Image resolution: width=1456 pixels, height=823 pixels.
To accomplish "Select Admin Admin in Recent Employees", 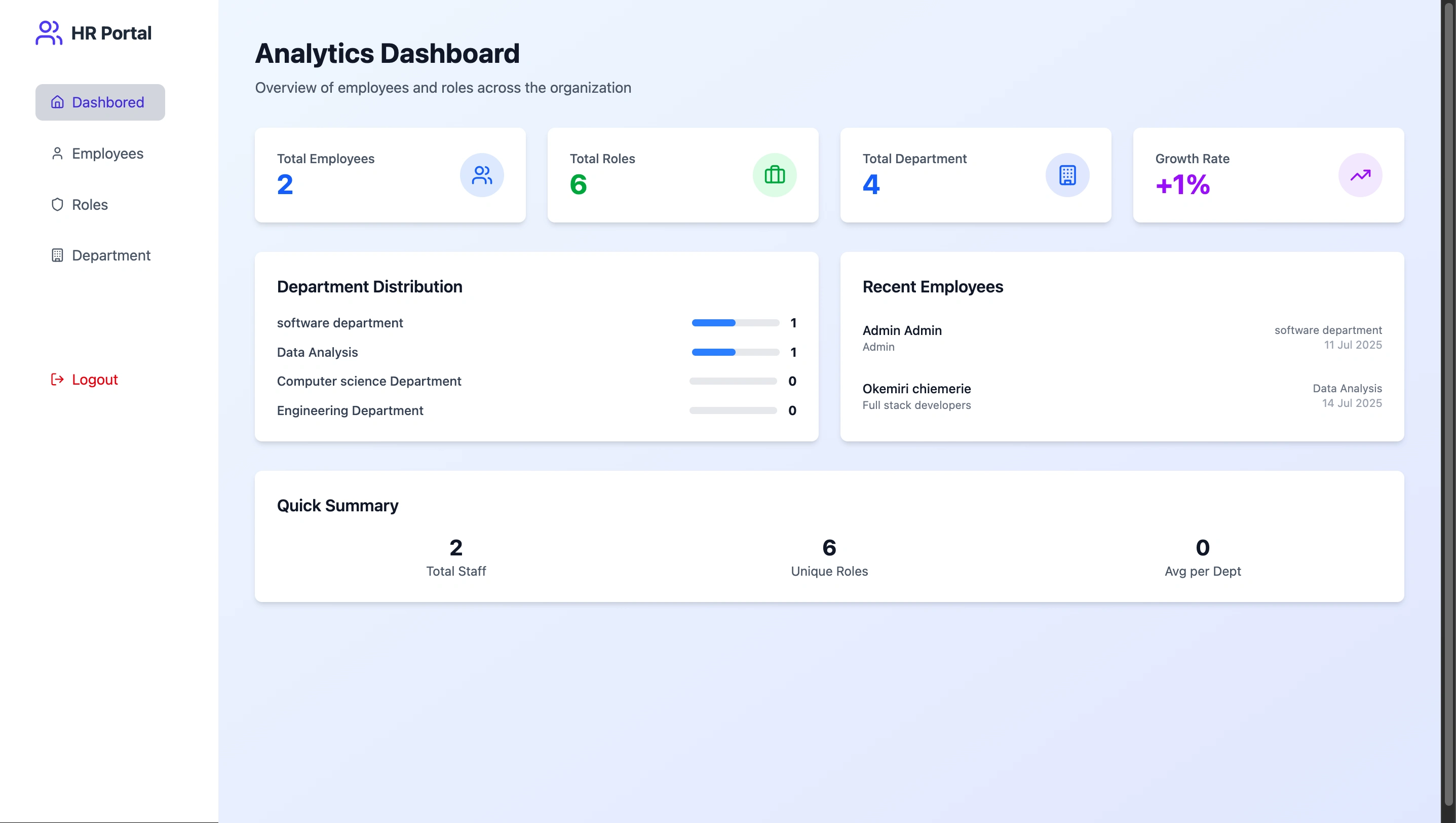I will [x=902, y=330].
